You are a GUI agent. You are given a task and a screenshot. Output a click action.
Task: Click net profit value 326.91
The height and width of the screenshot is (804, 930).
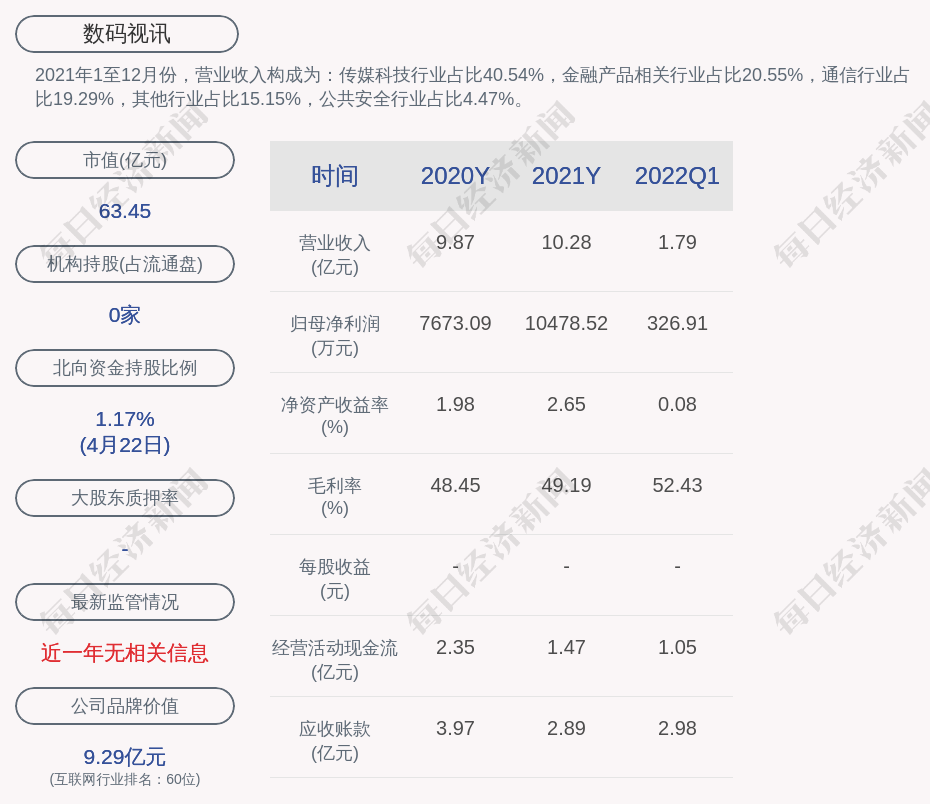coord(677,323)
